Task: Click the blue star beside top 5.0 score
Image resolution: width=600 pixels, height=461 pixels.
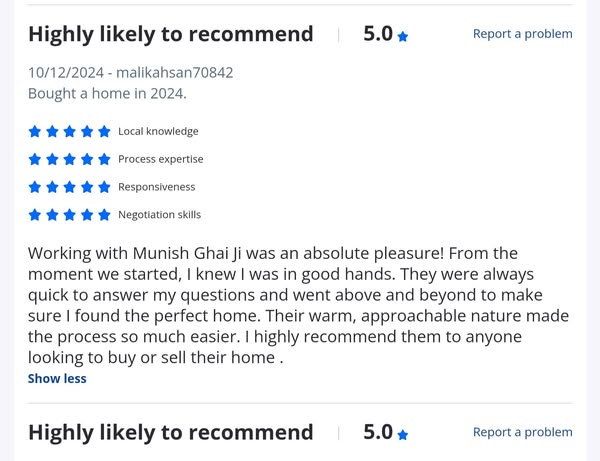Action: (403, 36)
